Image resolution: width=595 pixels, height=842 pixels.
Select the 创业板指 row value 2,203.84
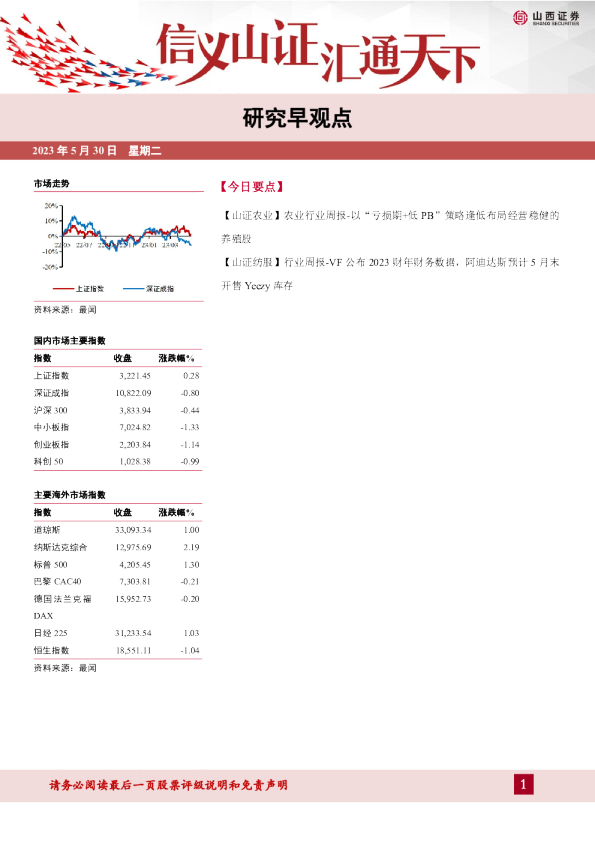135,444
